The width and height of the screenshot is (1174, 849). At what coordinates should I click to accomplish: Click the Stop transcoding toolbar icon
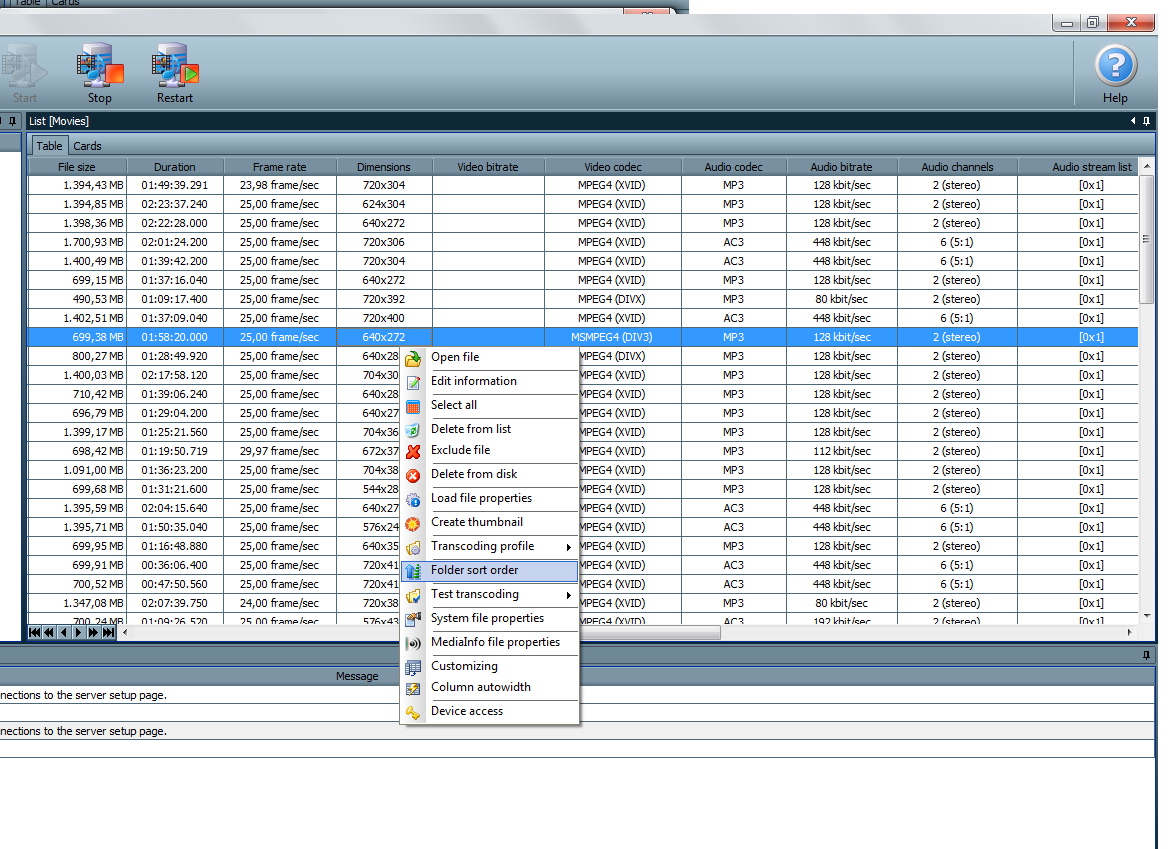[100, 64]
